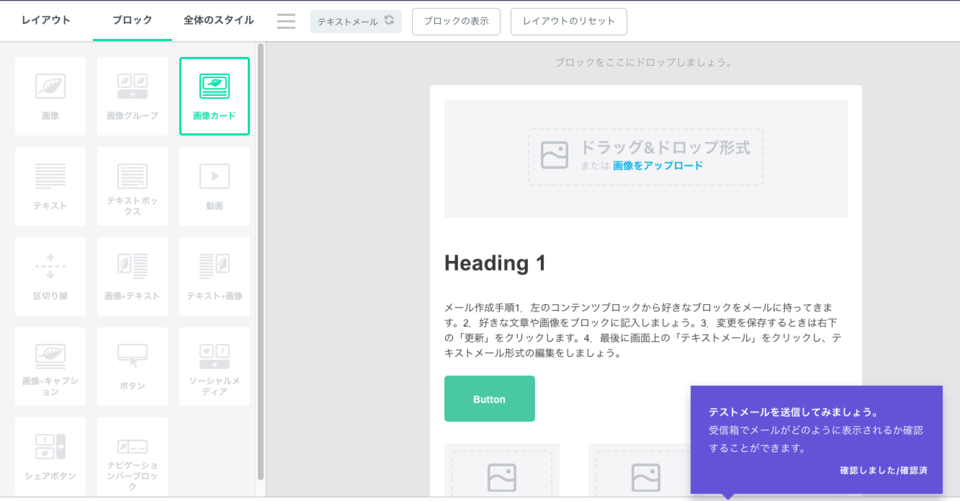Select the ソーシャルメディア block
The image size is (960, 501).
214,366
